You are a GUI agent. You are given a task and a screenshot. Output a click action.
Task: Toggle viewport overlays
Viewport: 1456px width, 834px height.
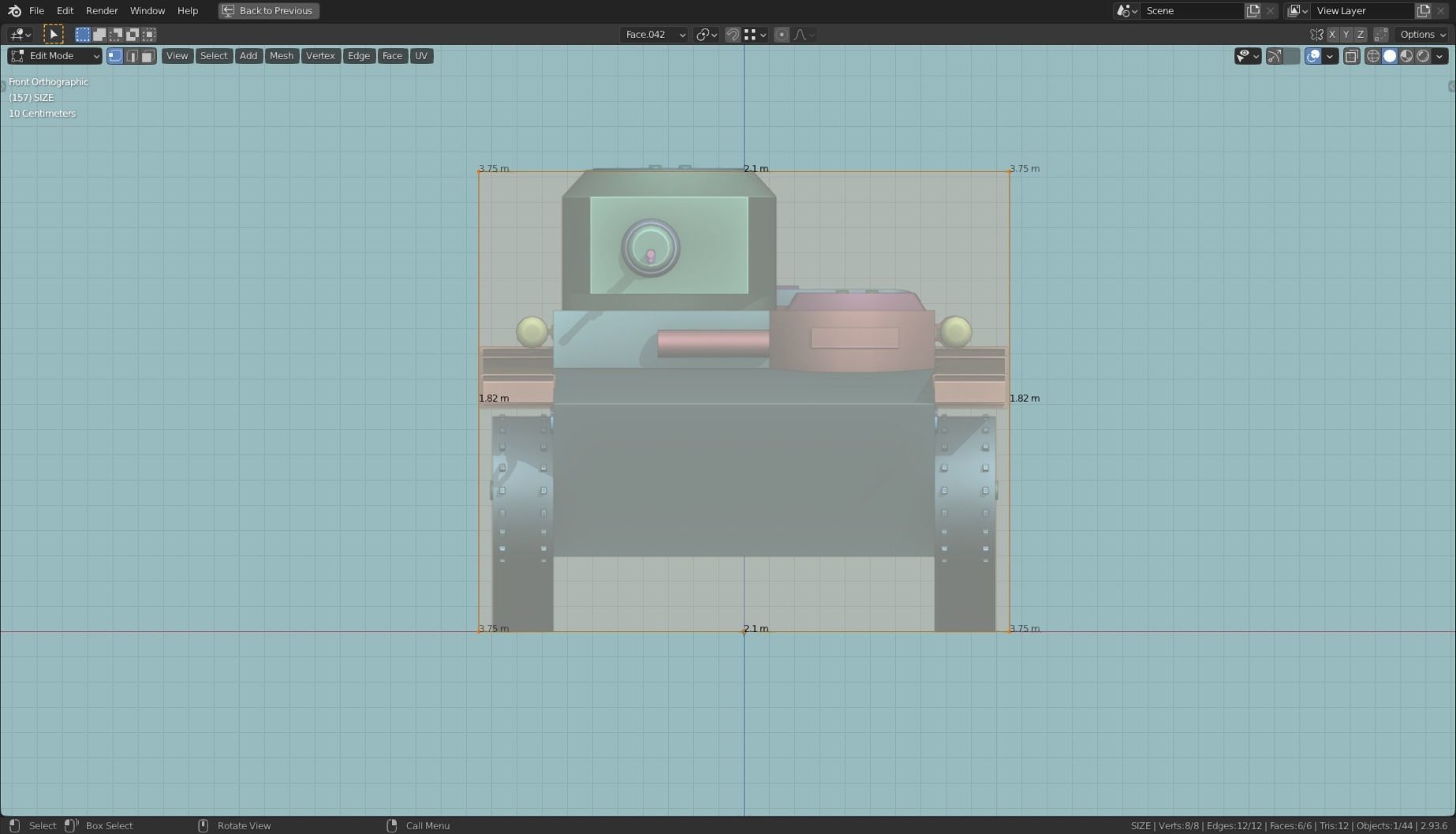(x=1313, y=55)
